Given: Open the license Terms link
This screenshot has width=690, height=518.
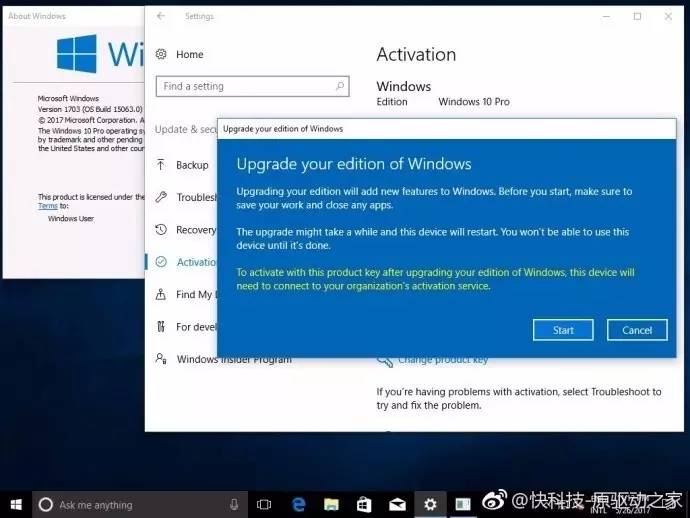Looking at the screenshot, I should pos(47,205).
